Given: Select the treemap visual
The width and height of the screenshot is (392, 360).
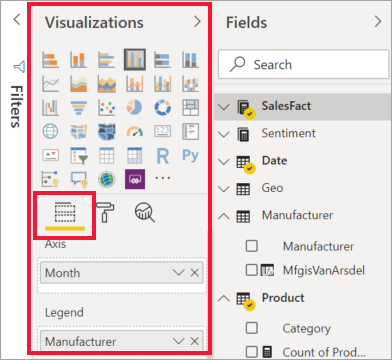Looking at the screenshot, I should pos(191,108).
